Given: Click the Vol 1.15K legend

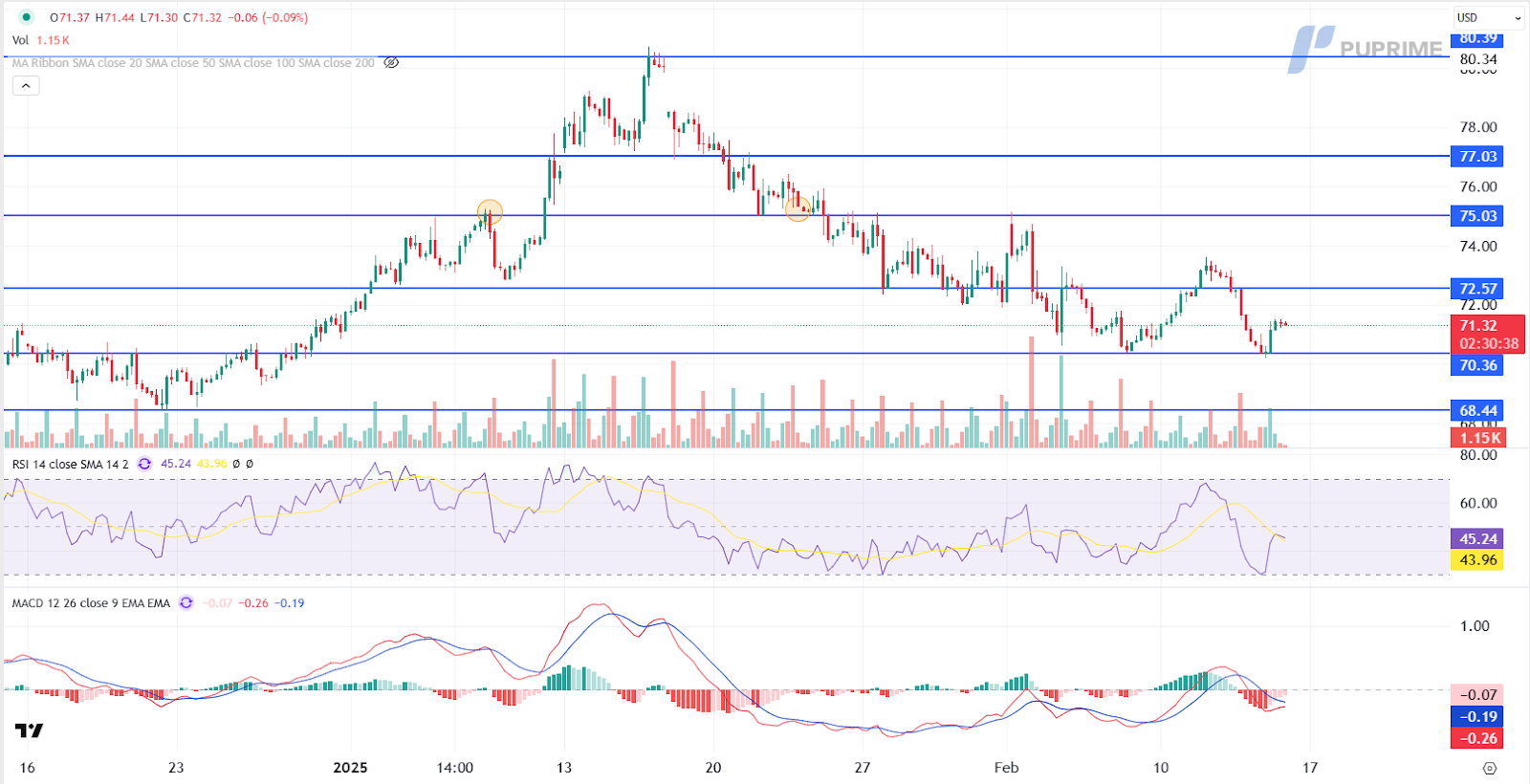Looking at the screenshot, I should click(41, 40).
